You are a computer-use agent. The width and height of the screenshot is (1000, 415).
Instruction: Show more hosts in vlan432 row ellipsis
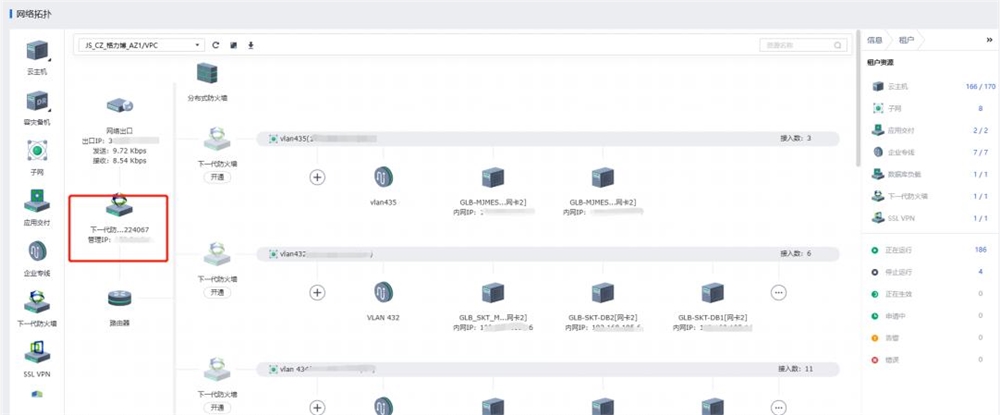778,293
